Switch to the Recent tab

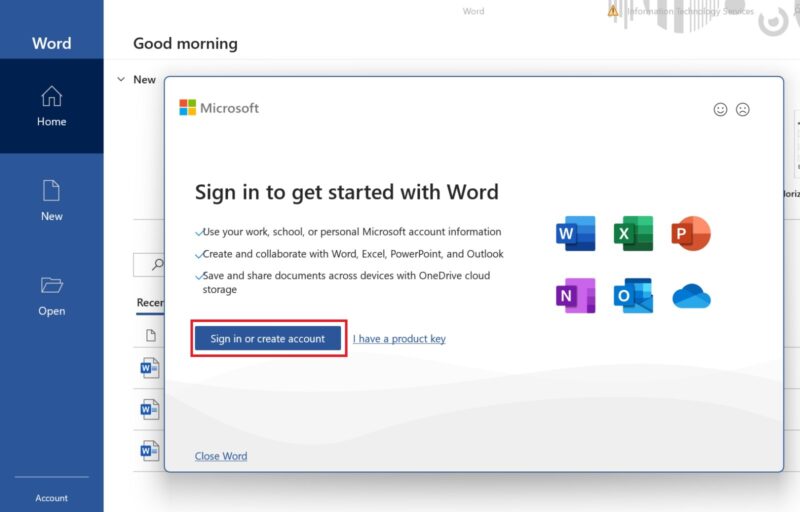150,302
